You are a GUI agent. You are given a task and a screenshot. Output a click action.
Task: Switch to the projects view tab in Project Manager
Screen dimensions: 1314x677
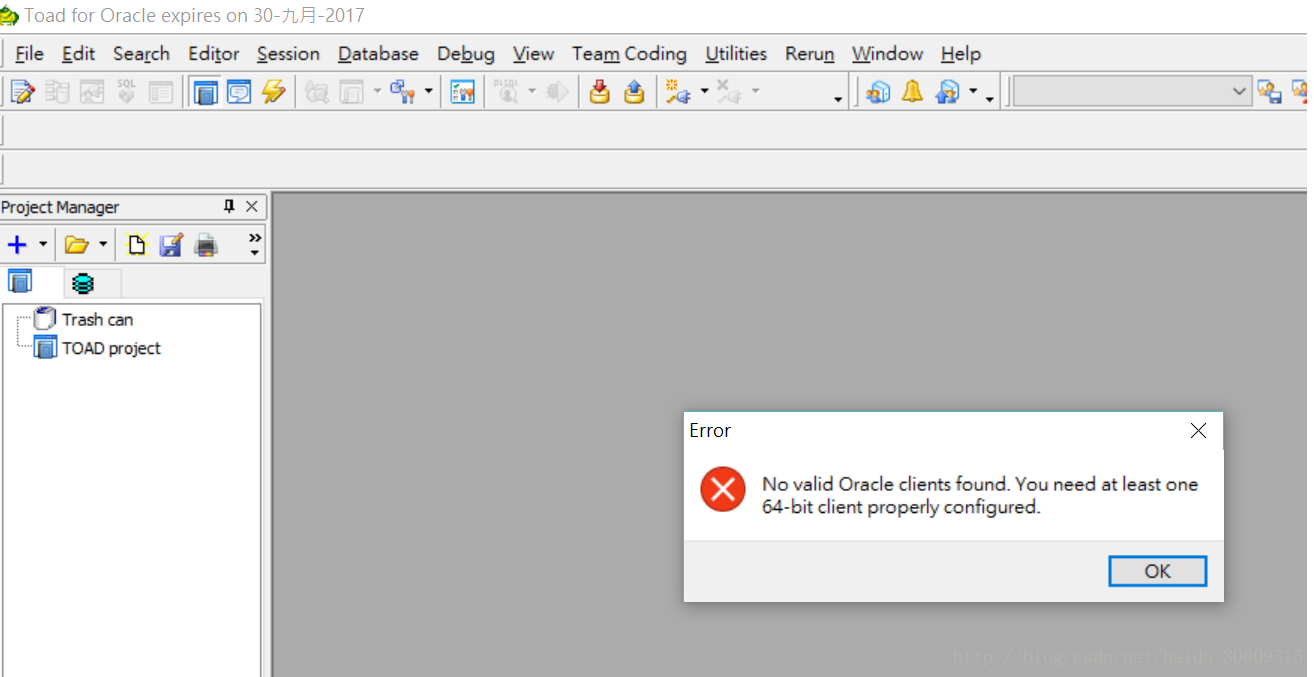pos(20,281)
